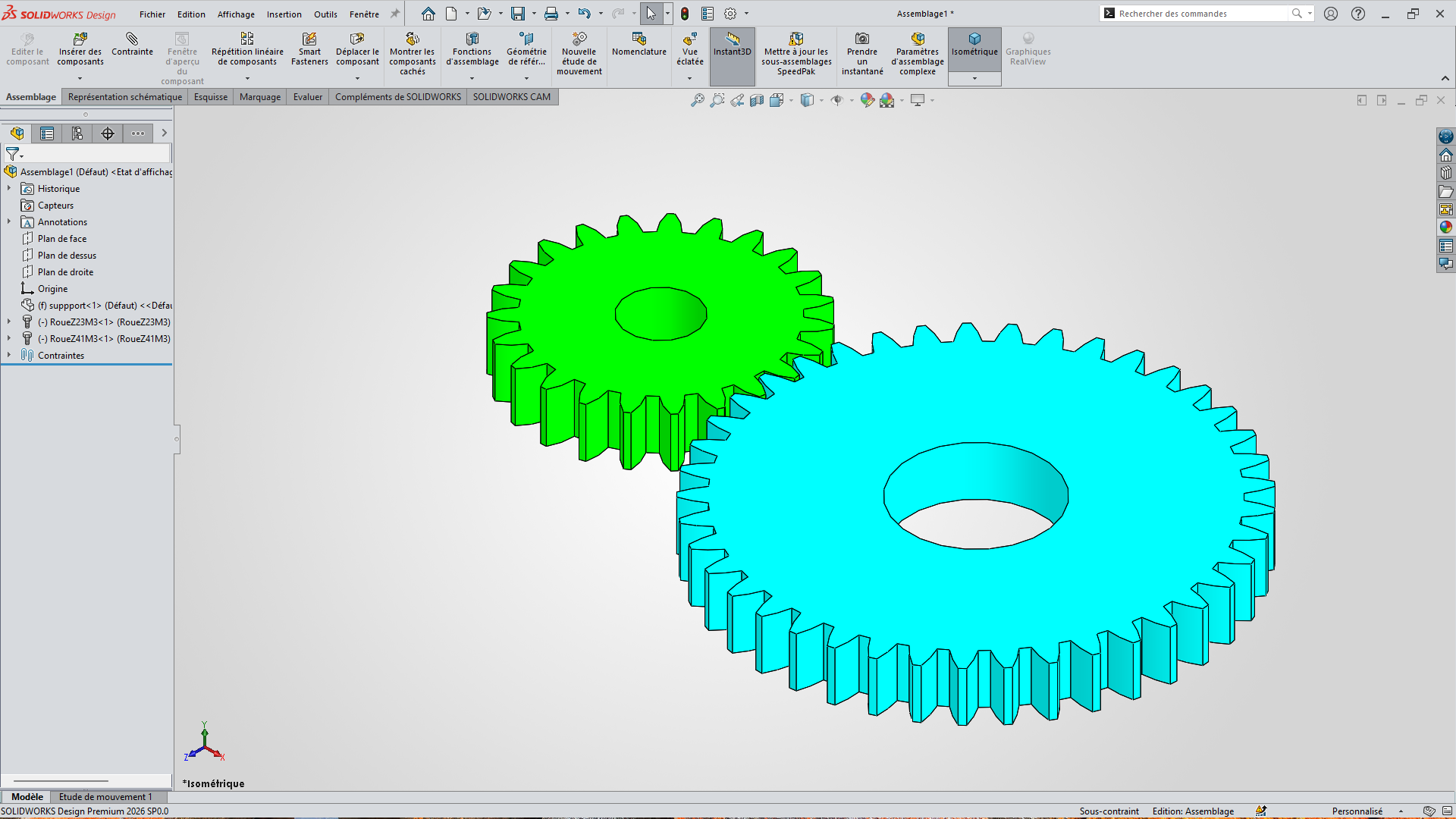Image resolution: width=1456 pixels, height=819 pixels.
Task: Click the edit appearance color icon
Action: tap(867, 100)
